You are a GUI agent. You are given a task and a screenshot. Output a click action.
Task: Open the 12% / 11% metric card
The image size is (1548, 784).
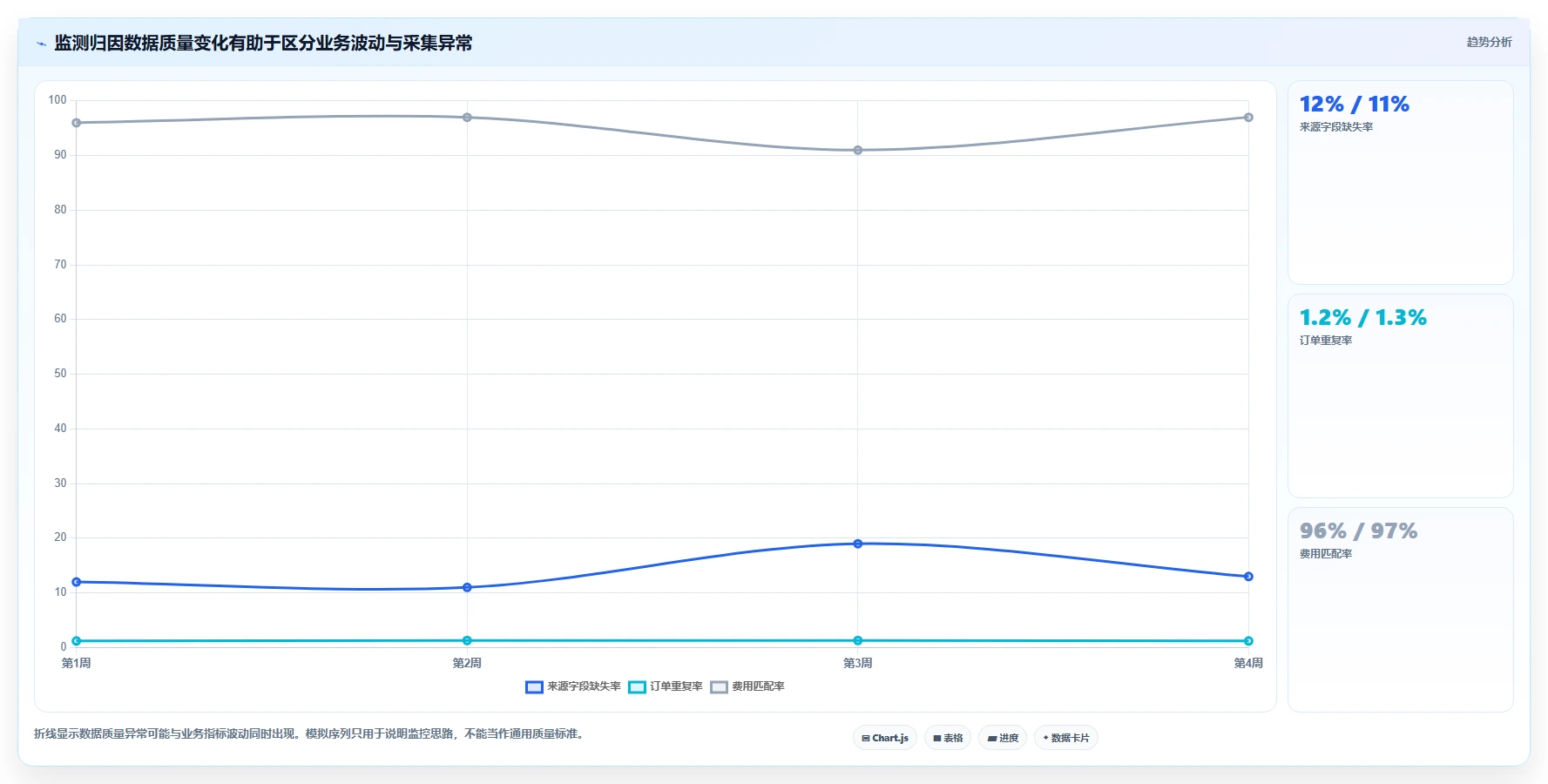pyautogui.click(x=1400, y=183)
